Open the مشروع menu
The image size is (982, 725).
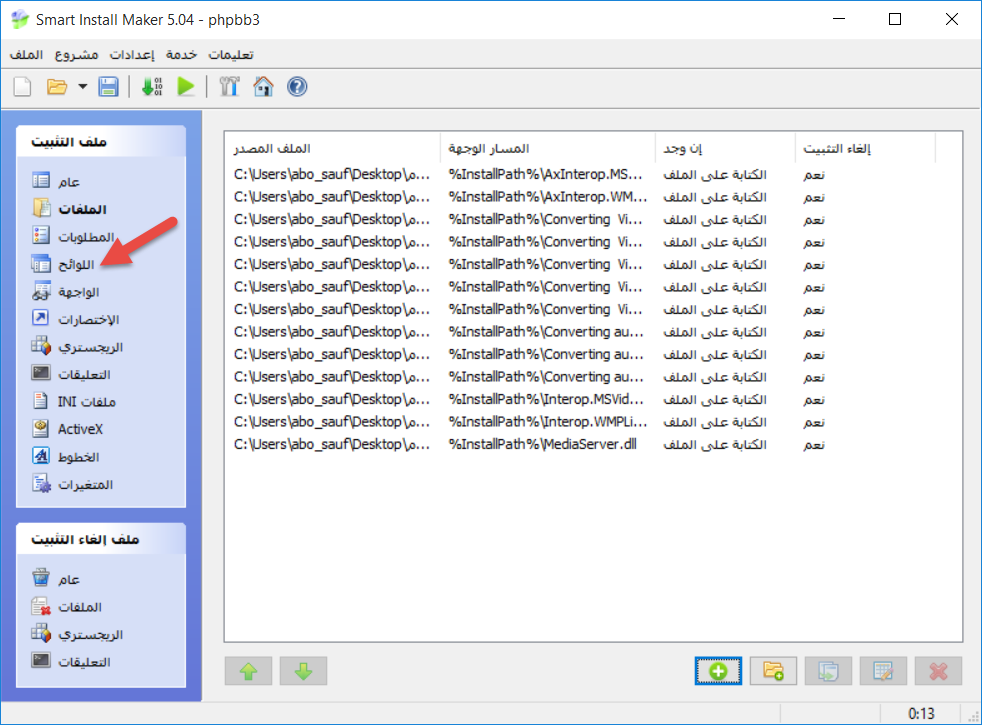[x=76, y=55]
